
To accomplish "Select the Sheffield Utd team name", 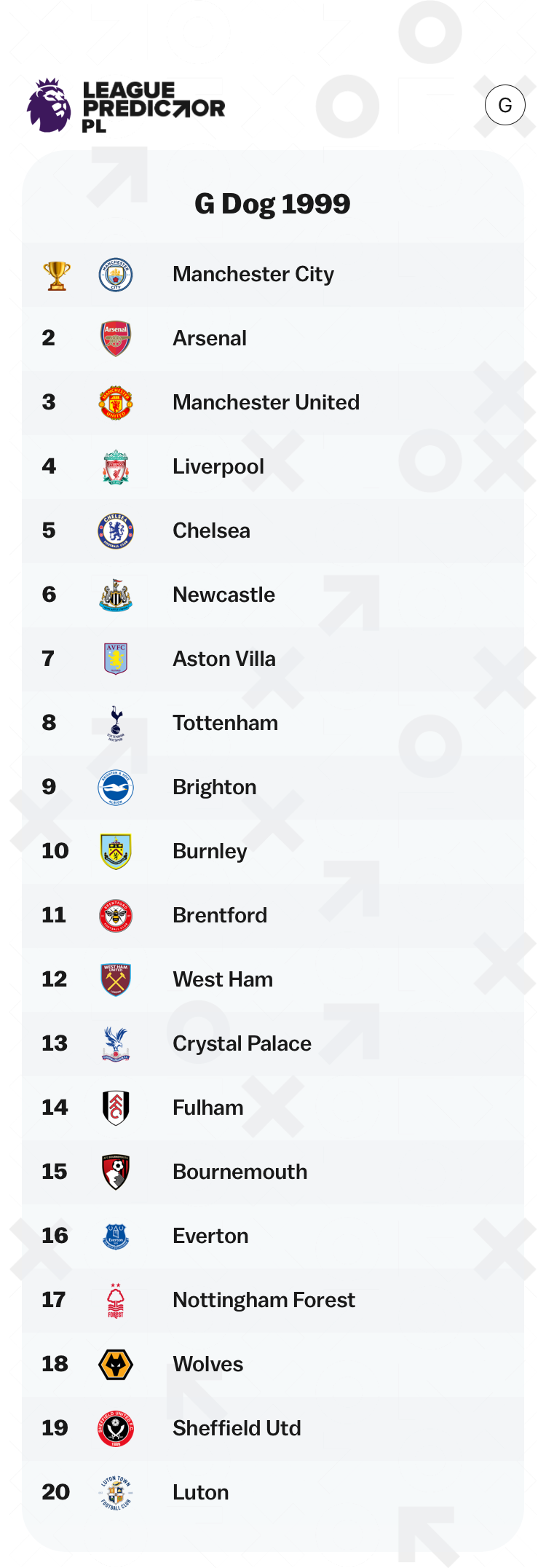I will (x=237, y=1428).
